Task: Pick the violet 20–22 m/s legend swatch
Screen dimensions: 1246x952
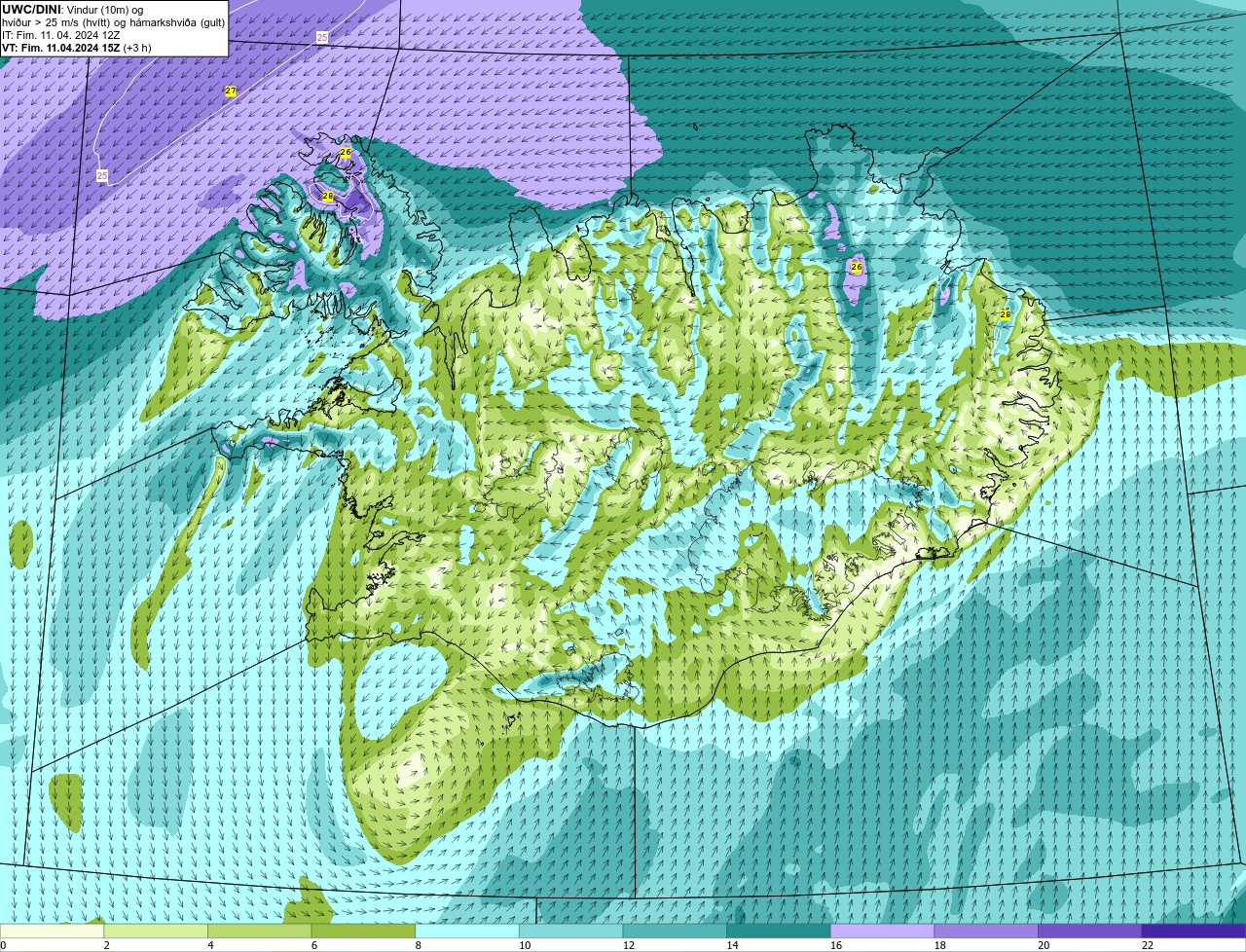Action: coord(1089,931)
